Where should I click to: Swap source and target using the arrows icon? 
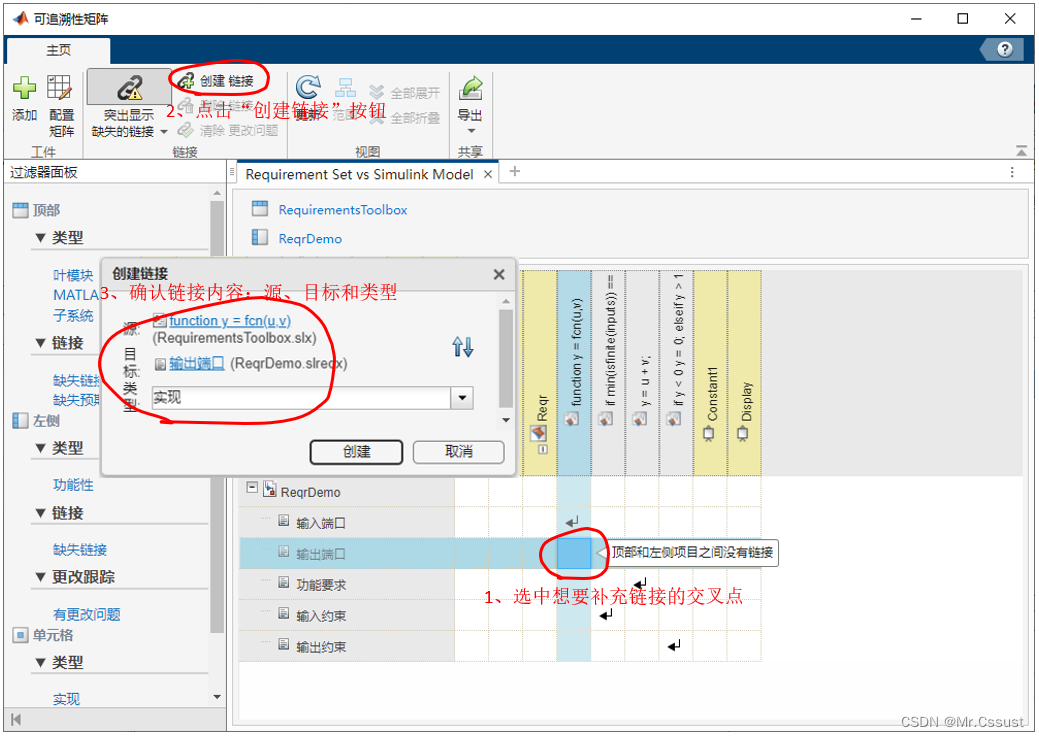point(462,347)
